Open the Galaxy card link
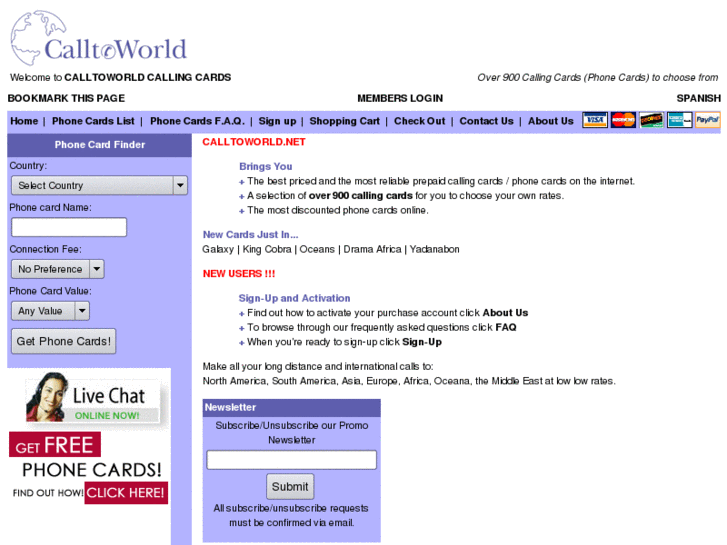727x545 pixels. click(218, 250)
